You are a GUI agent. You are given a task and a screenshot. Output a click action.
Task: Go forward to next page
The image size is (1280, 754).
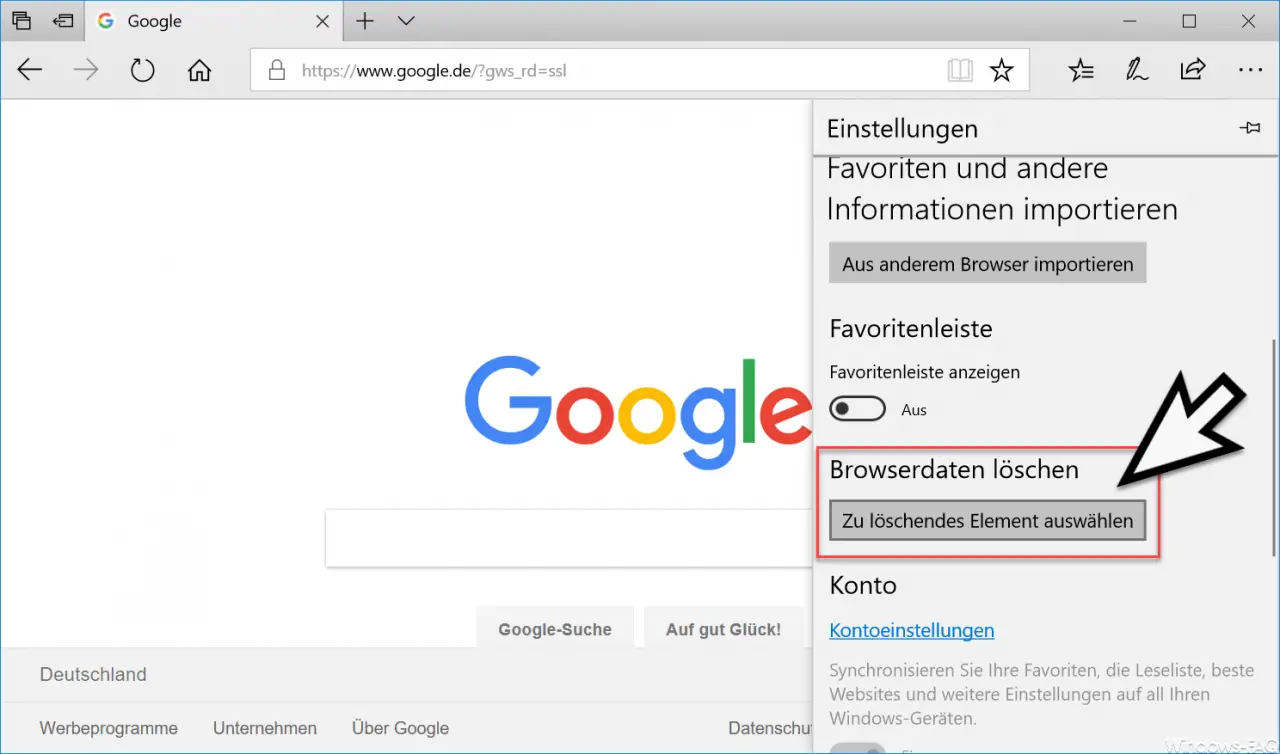coord(87,70)
